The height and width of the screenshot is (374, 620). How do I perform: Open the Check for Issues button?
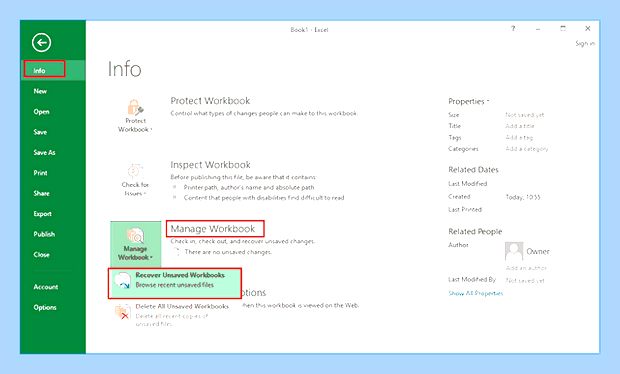click(x=135, y=180)
